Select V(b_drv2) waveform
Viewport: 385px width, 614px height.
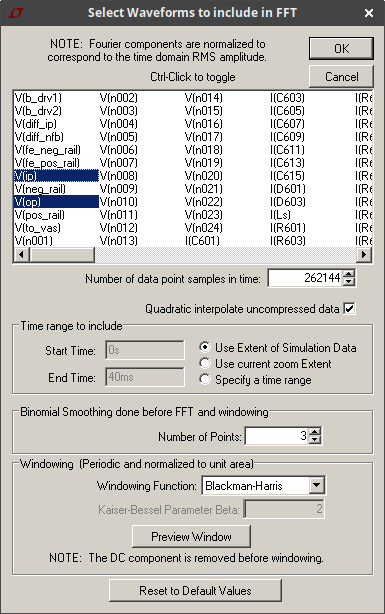(x=38, y=111)
